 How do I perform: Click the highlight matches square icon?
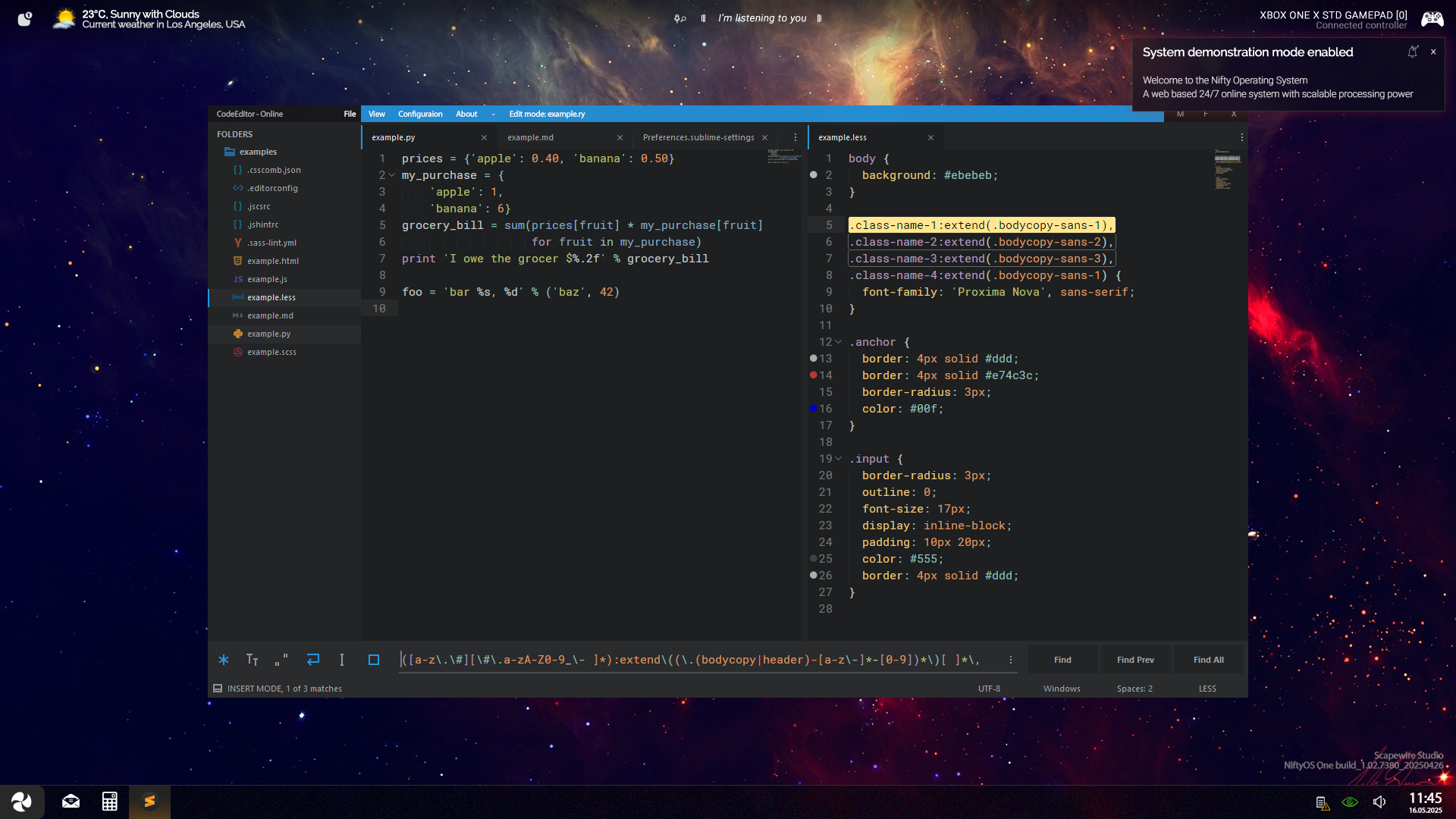(x=374, y=660)
